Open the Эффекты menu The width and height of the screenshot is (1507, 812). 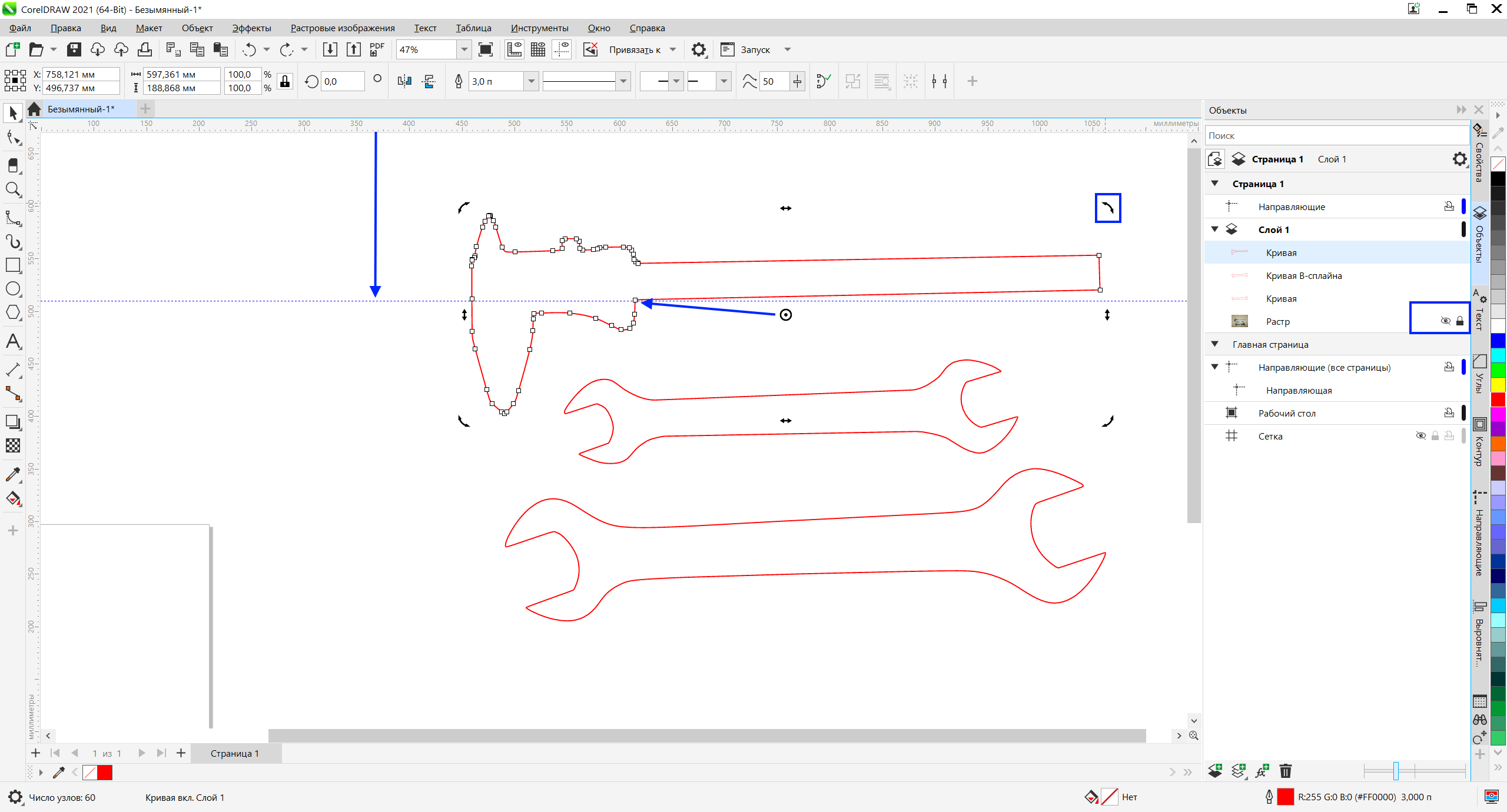pyautogui.click(x=251, y=28)
